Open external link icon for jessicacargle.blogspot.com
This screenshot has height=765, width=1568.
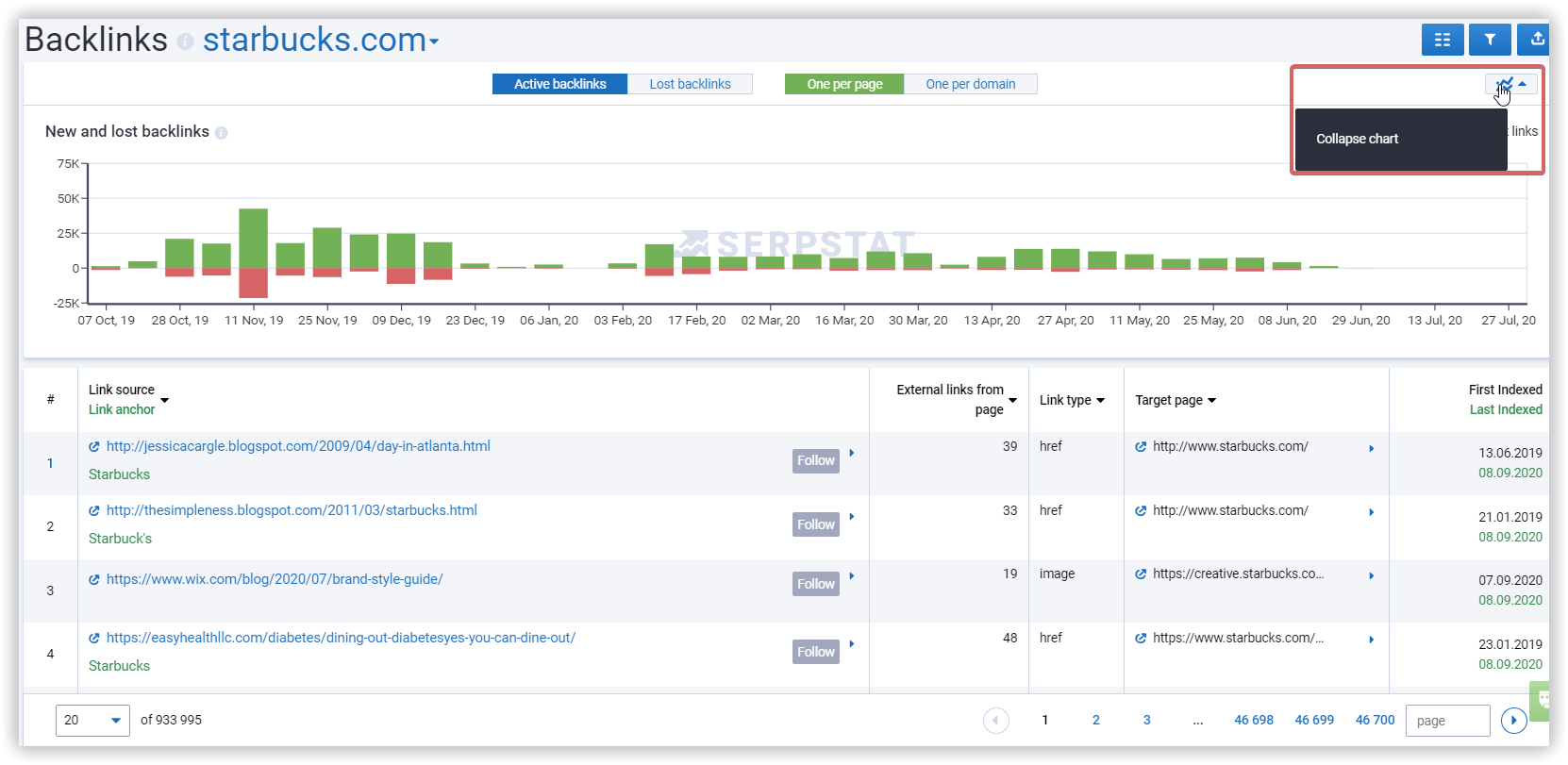[94, 447]
